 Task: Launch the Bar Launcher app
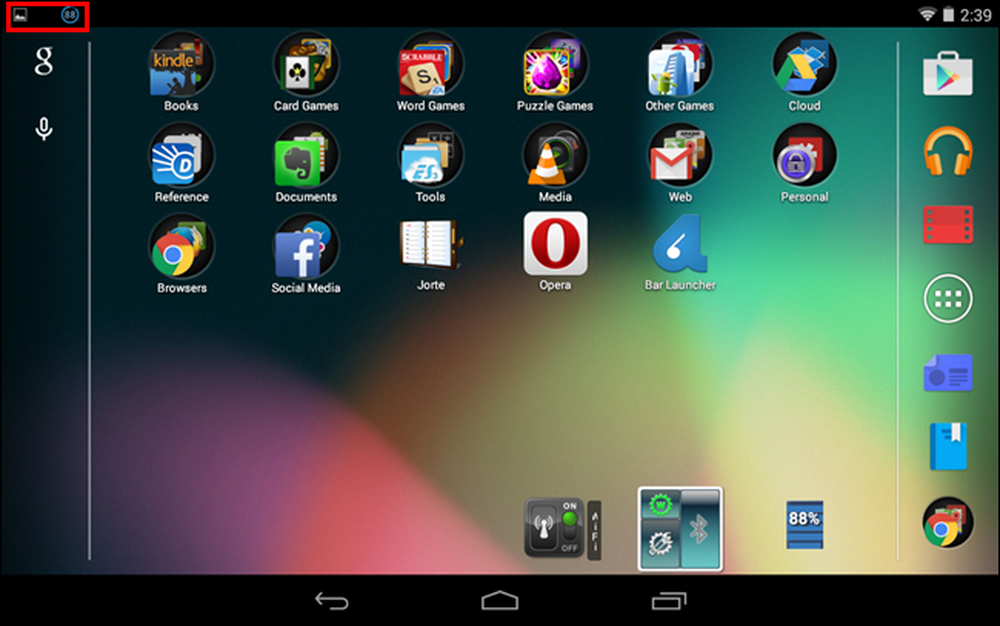(x=680, y=244)
